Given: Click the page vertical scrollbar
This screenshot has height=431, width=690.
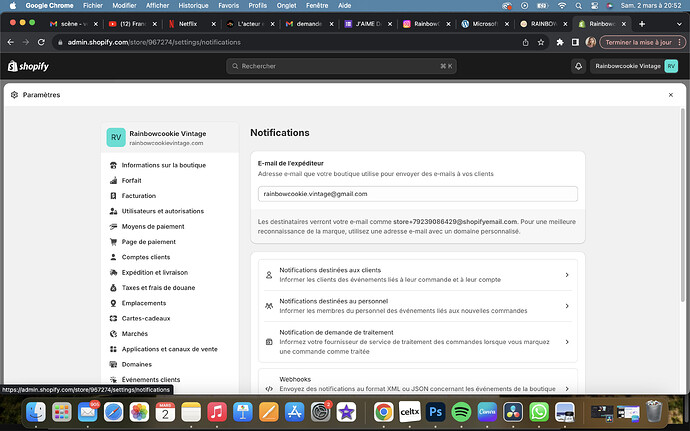Looking at the screenshot, I should pos(683,205).
